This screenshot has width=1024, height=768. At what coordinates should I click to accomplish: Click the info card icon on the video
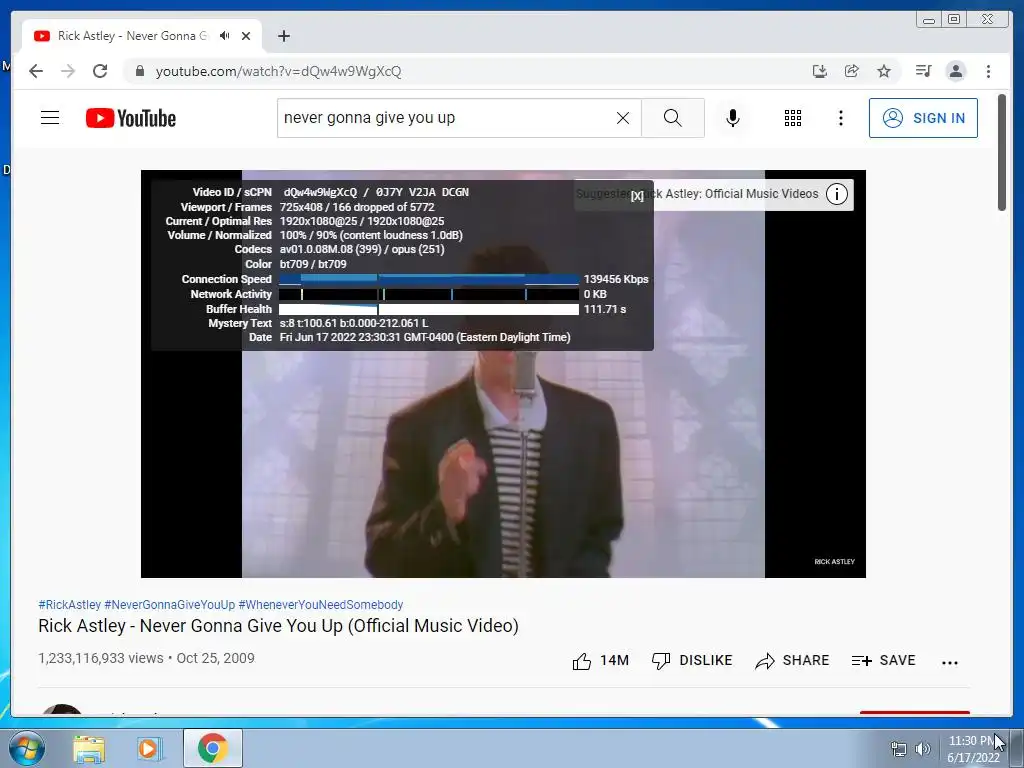tap(837, 194)
